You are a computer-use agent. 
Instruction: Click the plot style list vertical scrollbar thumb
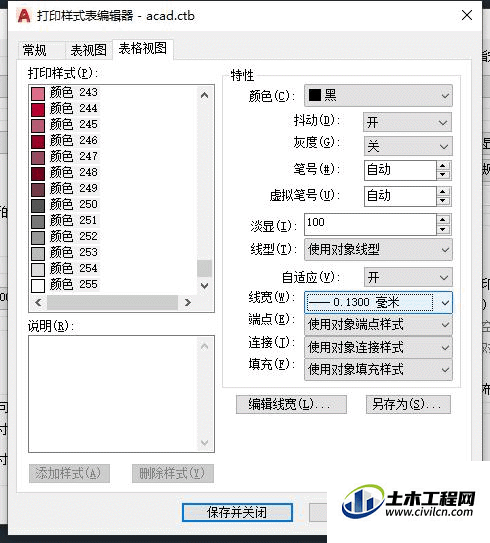(204, 268)
